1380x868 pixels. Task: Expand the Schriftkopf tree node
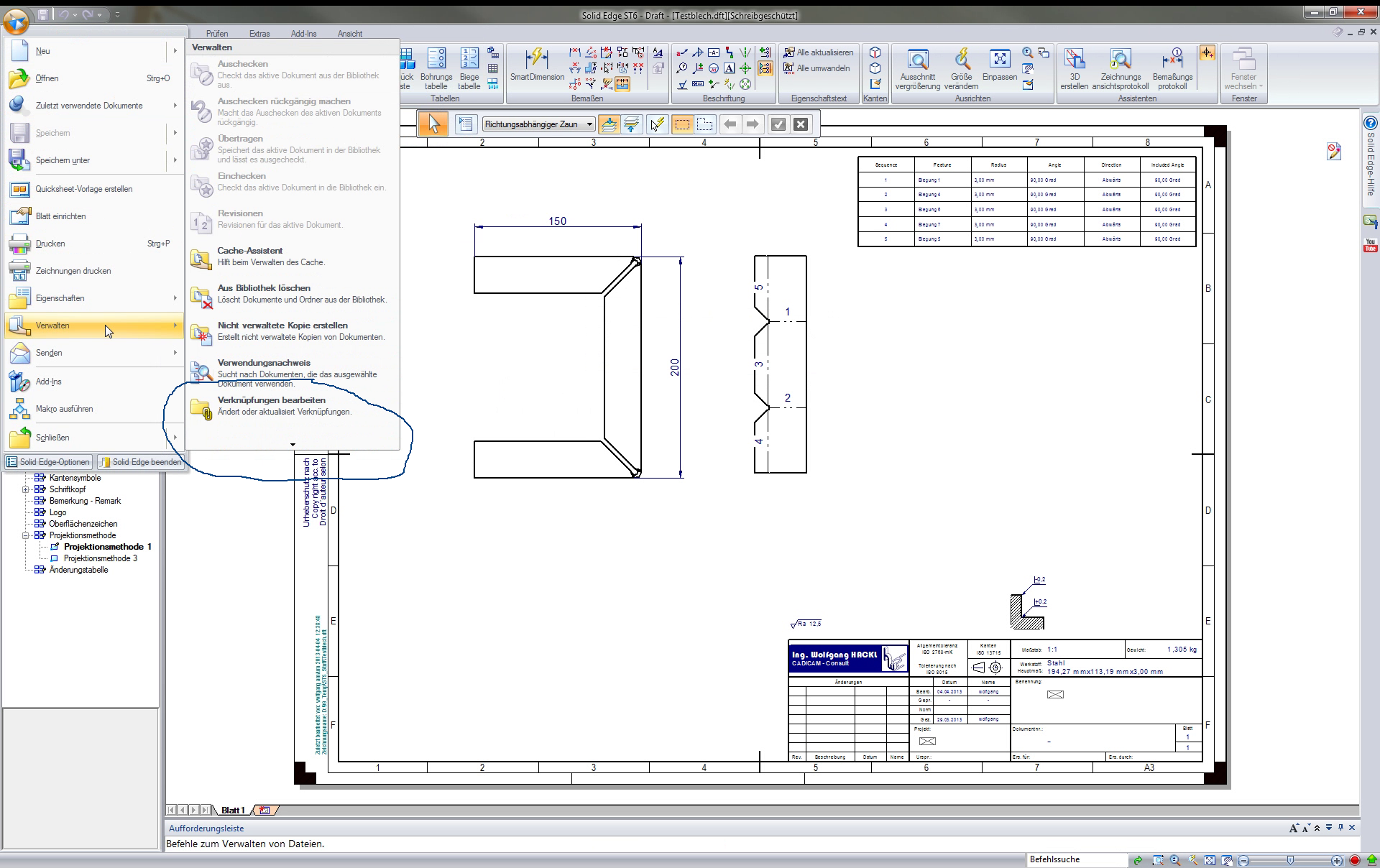[26, 489]
